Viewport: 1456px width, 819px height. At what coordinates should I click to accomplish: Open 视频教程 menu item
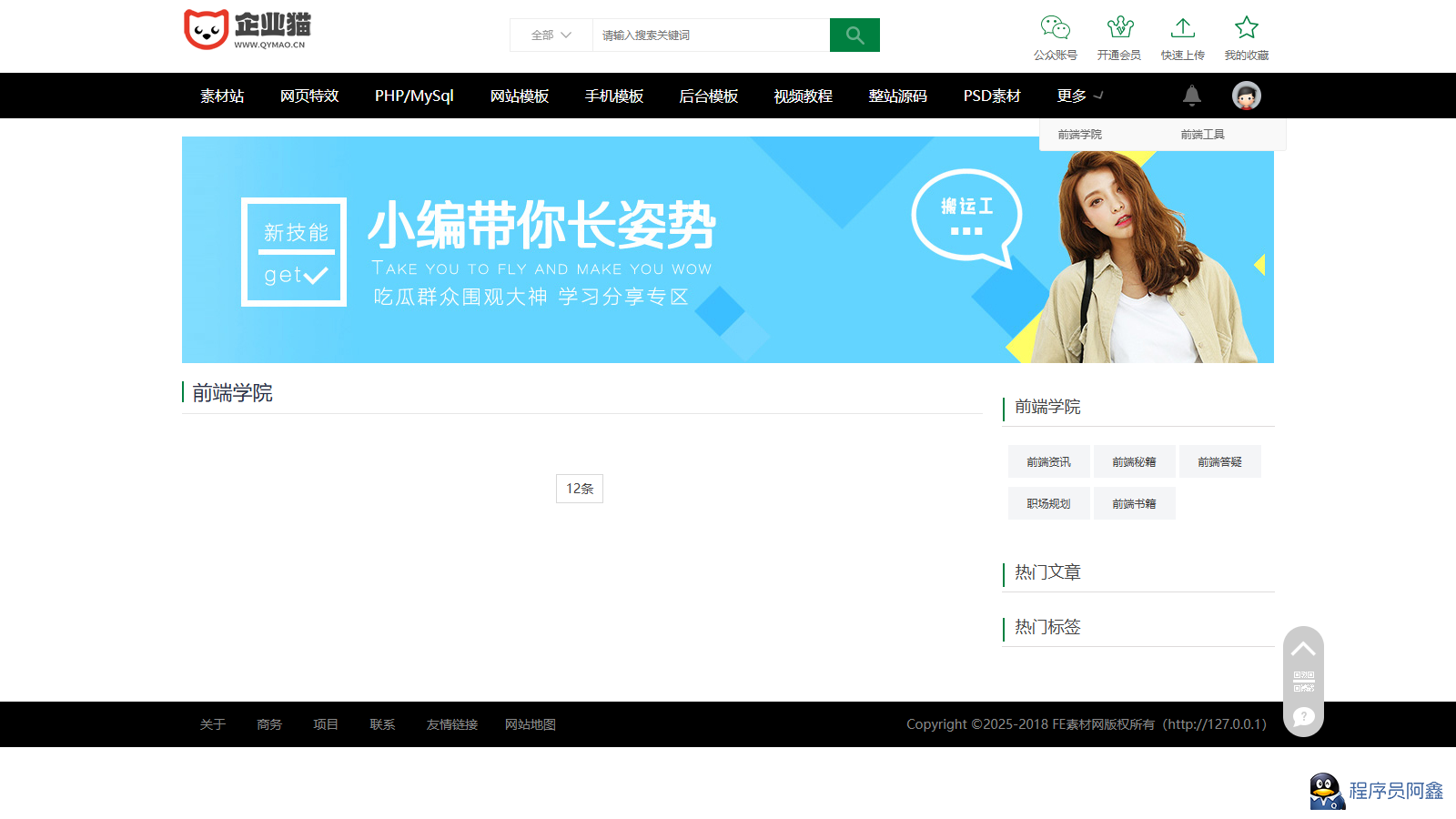[804, 96]
